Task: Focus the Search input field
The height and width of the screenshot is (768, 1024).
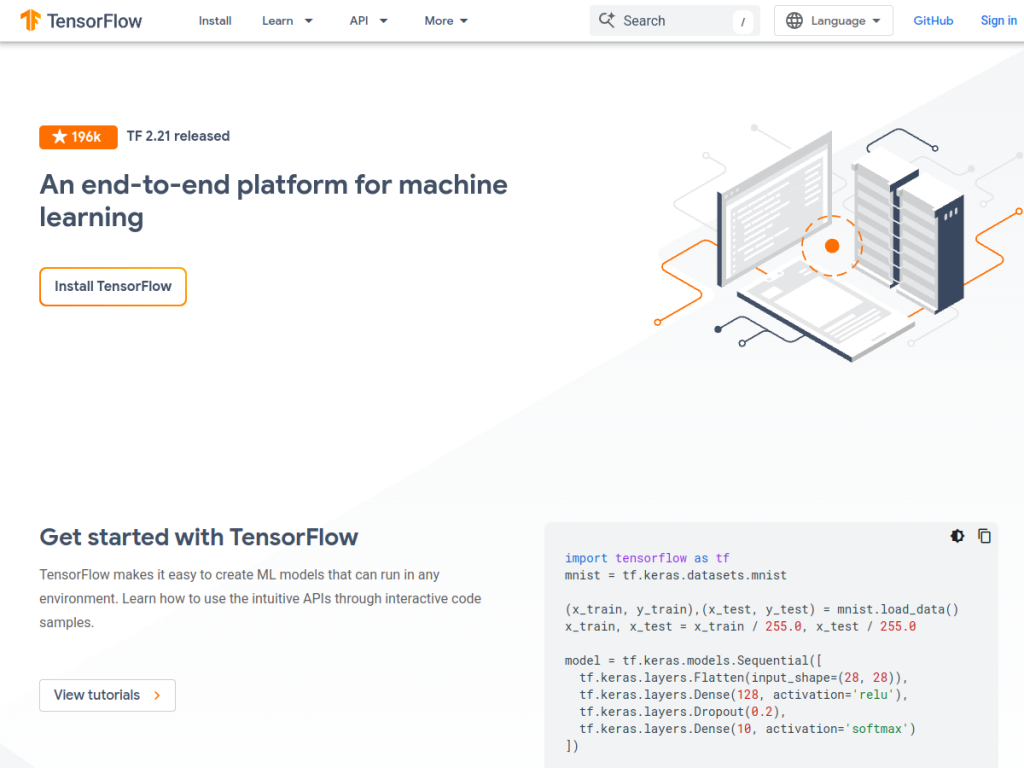Action: [x=675, y=21]
